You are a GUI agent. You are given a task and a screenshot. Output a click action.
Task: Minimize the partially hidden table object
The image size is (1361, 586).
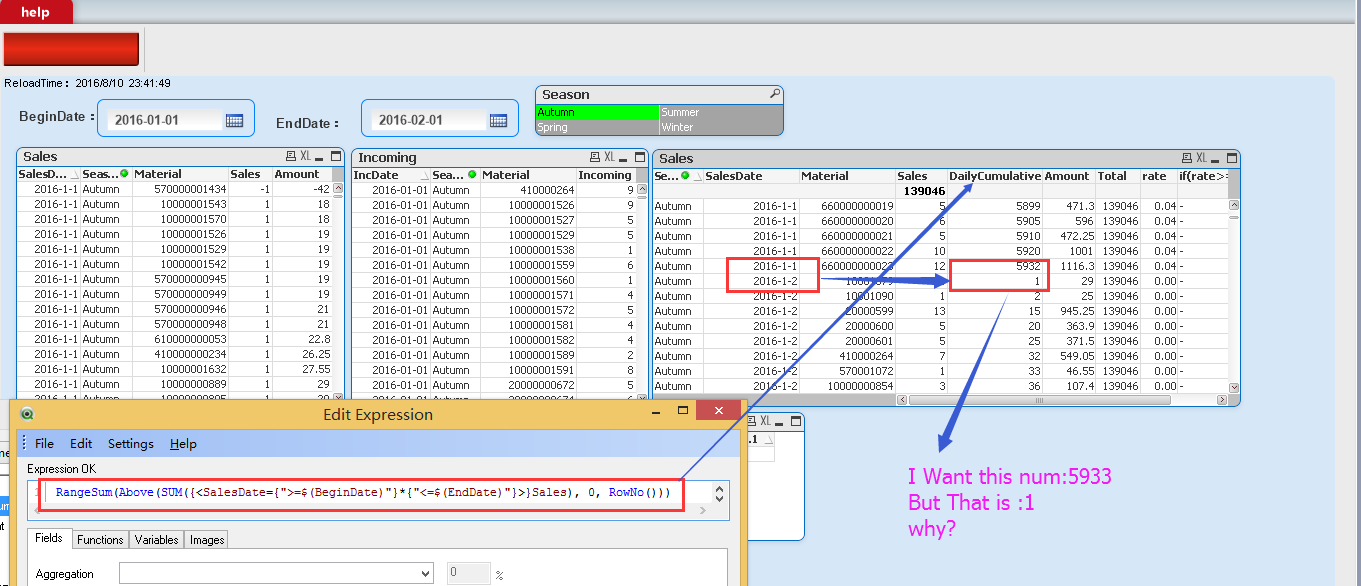[780, 421]
